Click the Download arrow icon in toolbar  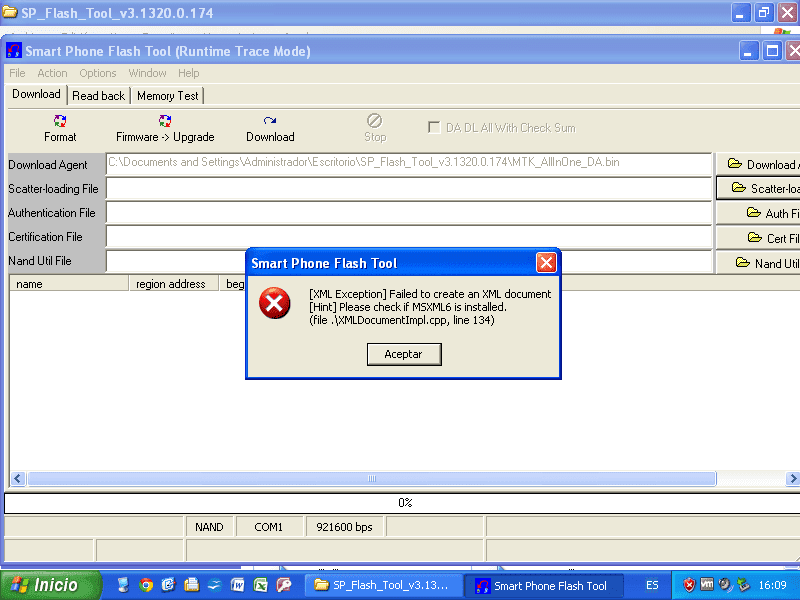click(x=270, y=120)
